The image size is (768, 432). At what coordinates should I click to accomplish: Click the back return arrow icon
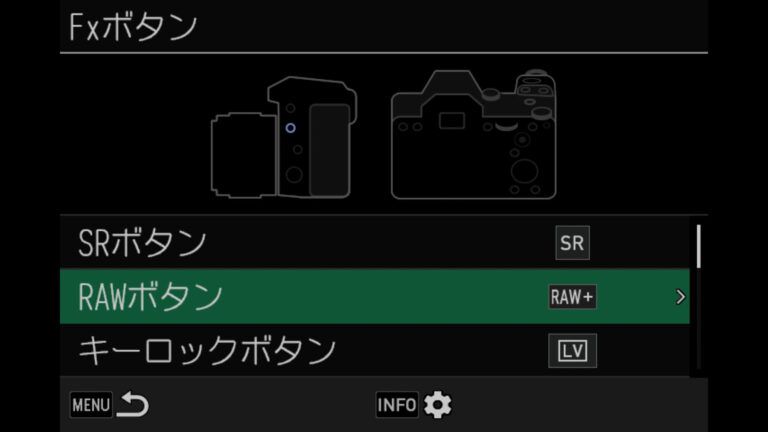pyautogui.click(x=134, y=405)
